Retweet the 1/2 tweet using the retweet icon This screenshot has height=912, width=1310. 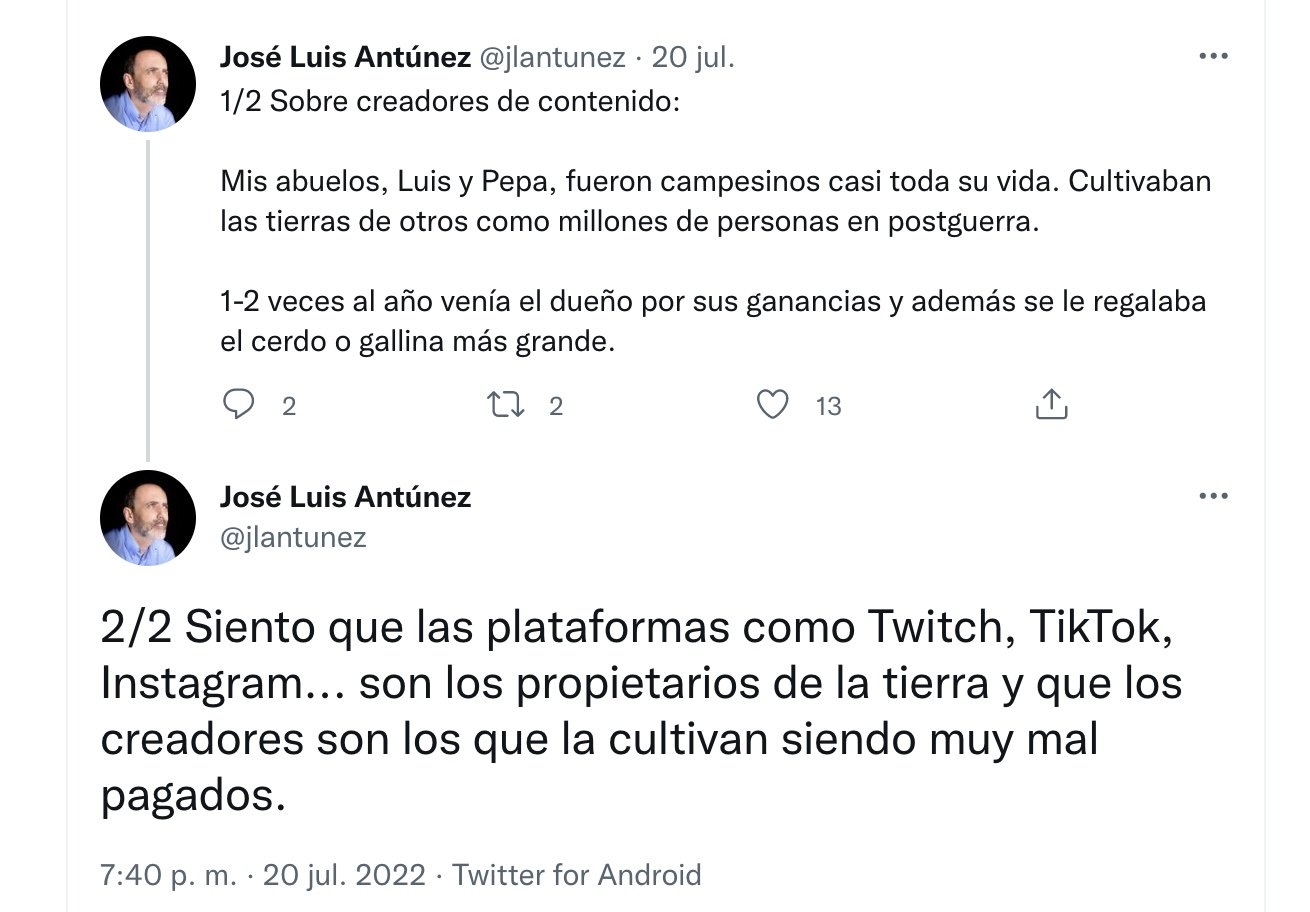(x=504, y=404)
